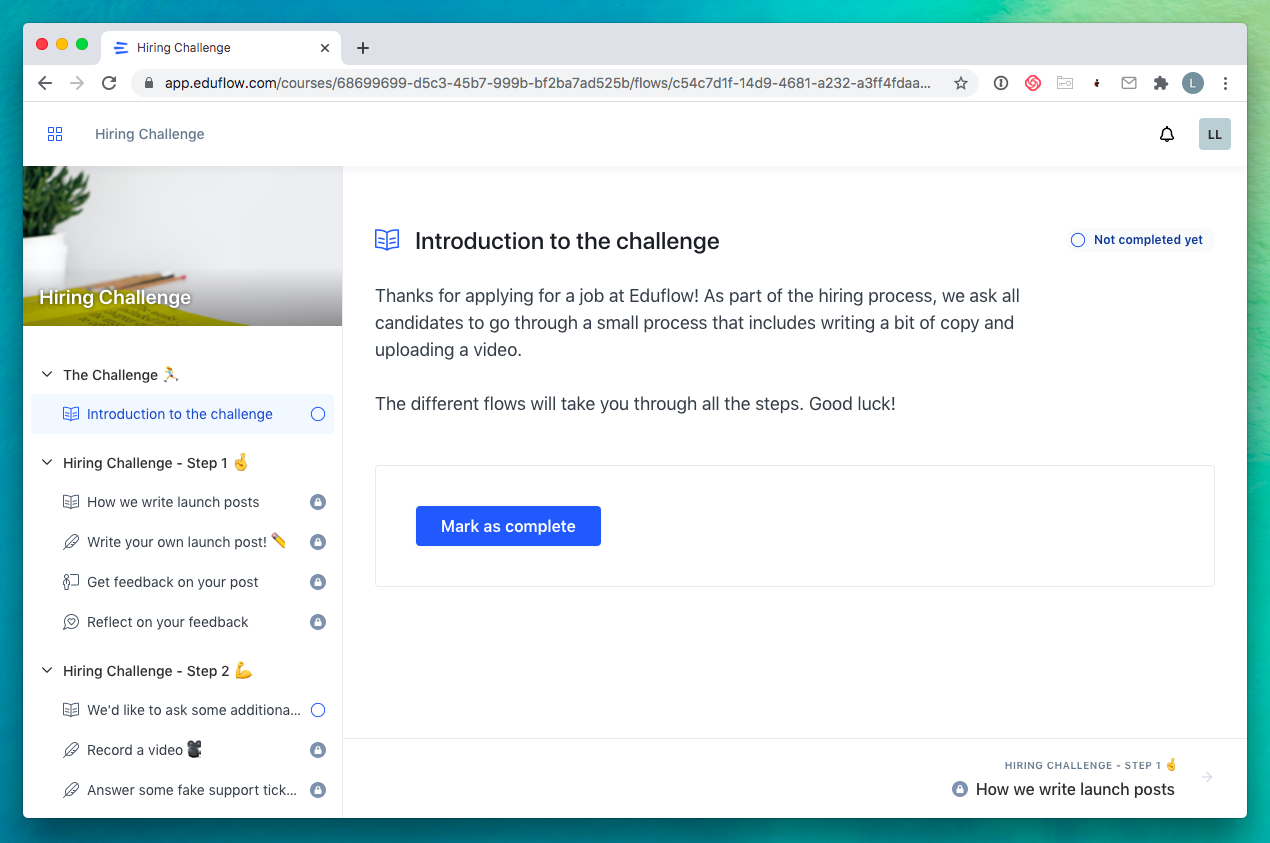Open the Chrome three-dot menu
Screen dimensions: 1270x843
[1225, 83]
